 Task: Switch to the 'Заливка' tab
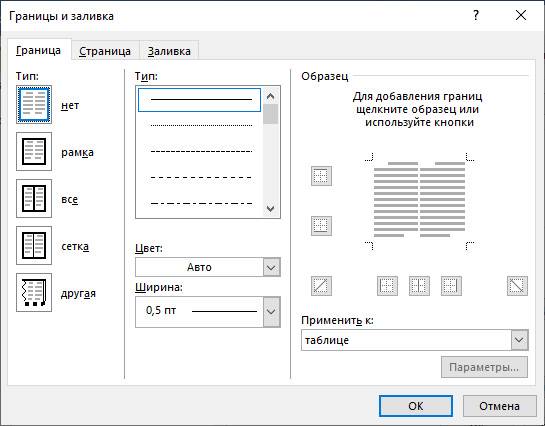169,51
